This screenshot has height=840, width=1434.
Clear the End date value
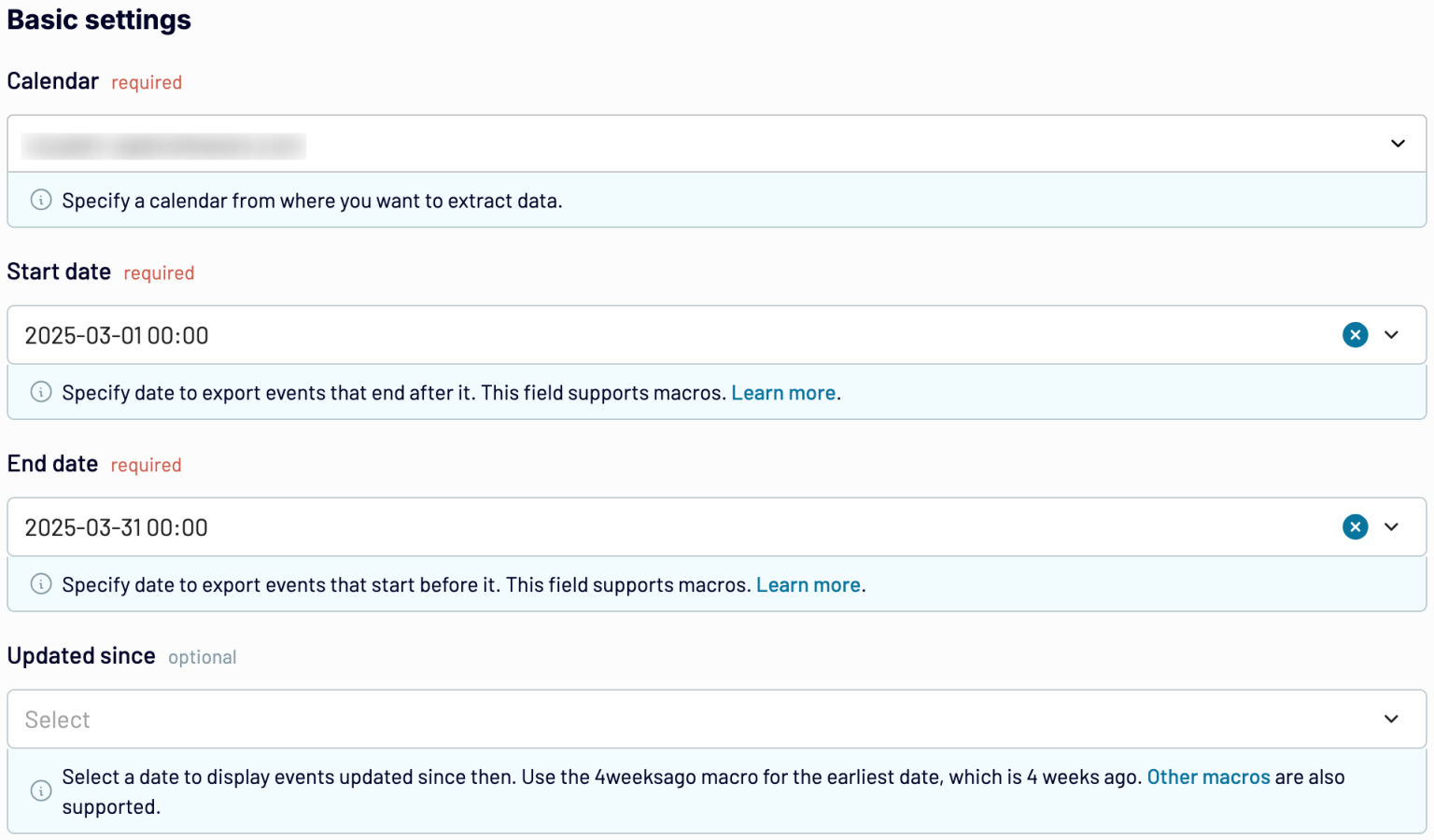(x=1355, y=527)
